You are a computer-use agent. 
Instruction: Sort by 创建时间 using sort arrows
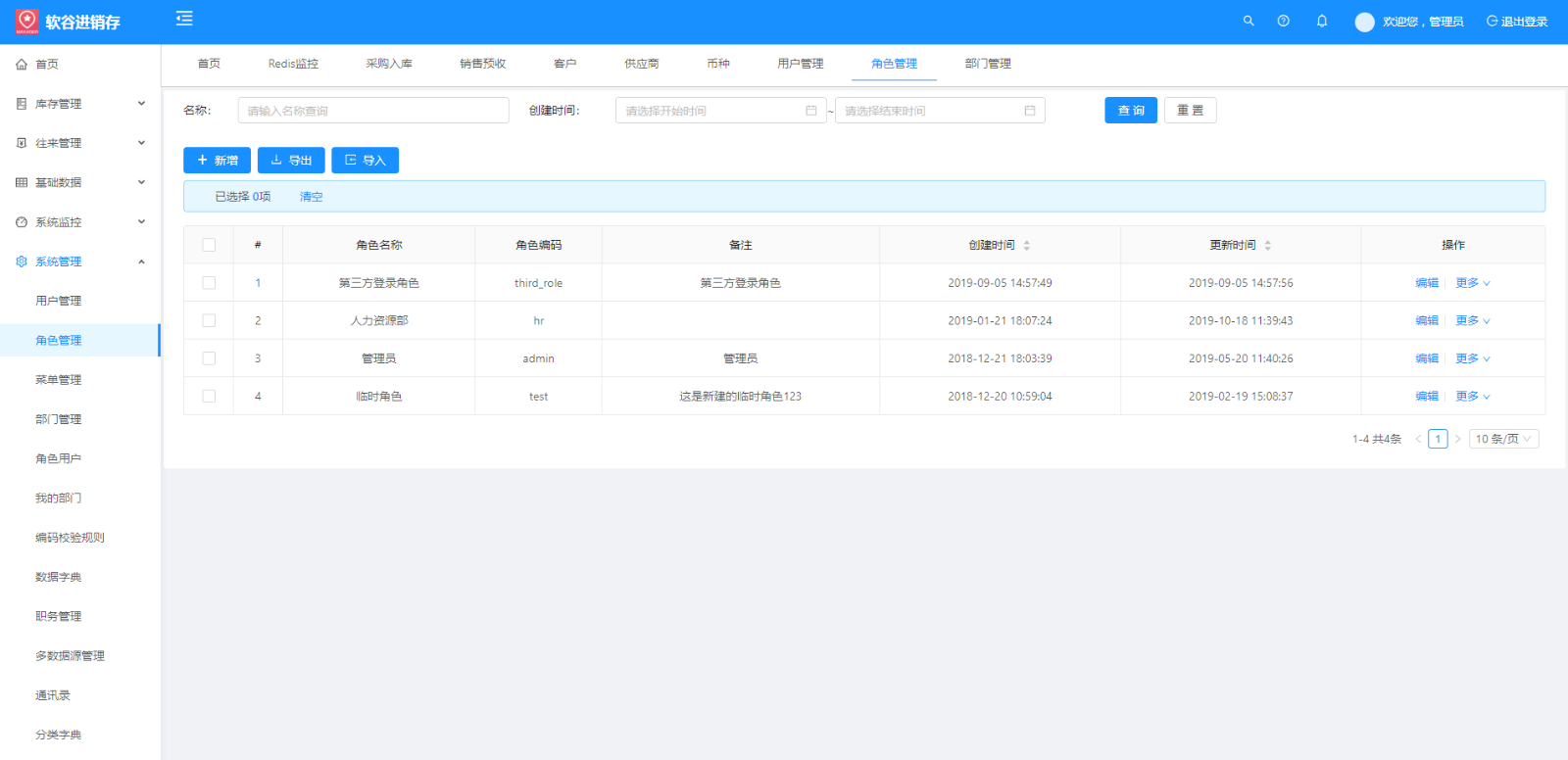click(1026, 245)
